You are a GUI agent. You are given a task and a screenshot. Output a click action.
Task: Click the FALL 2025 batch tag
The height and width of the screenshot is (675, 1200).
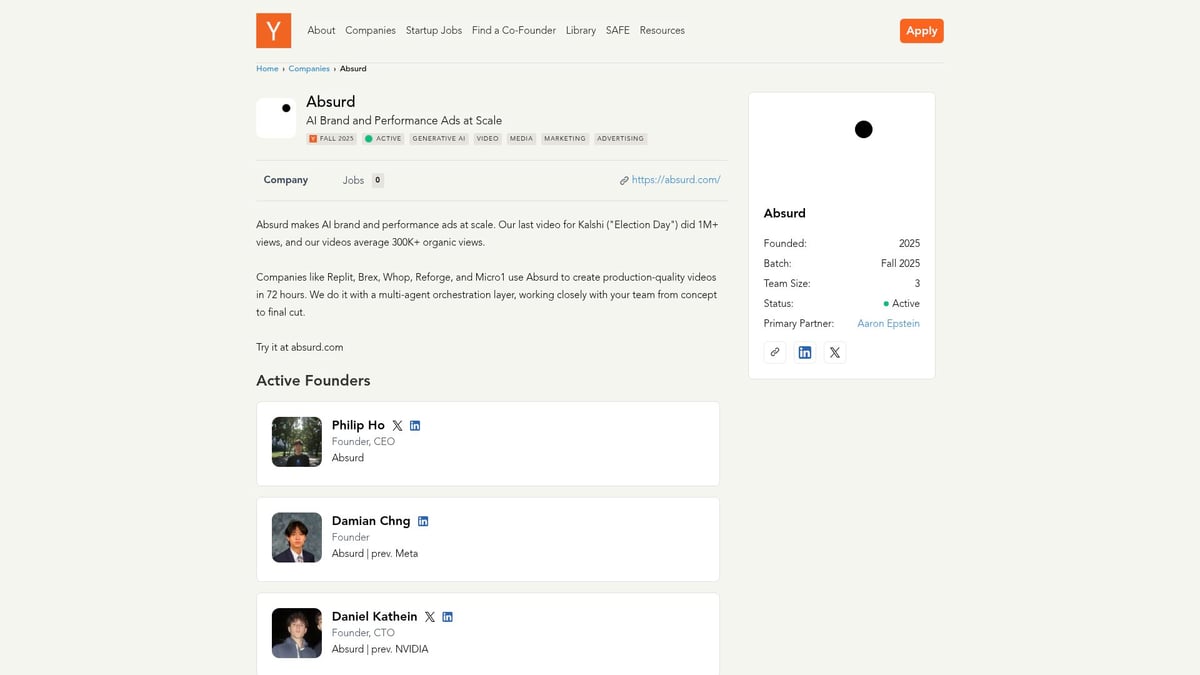[332, 139]
